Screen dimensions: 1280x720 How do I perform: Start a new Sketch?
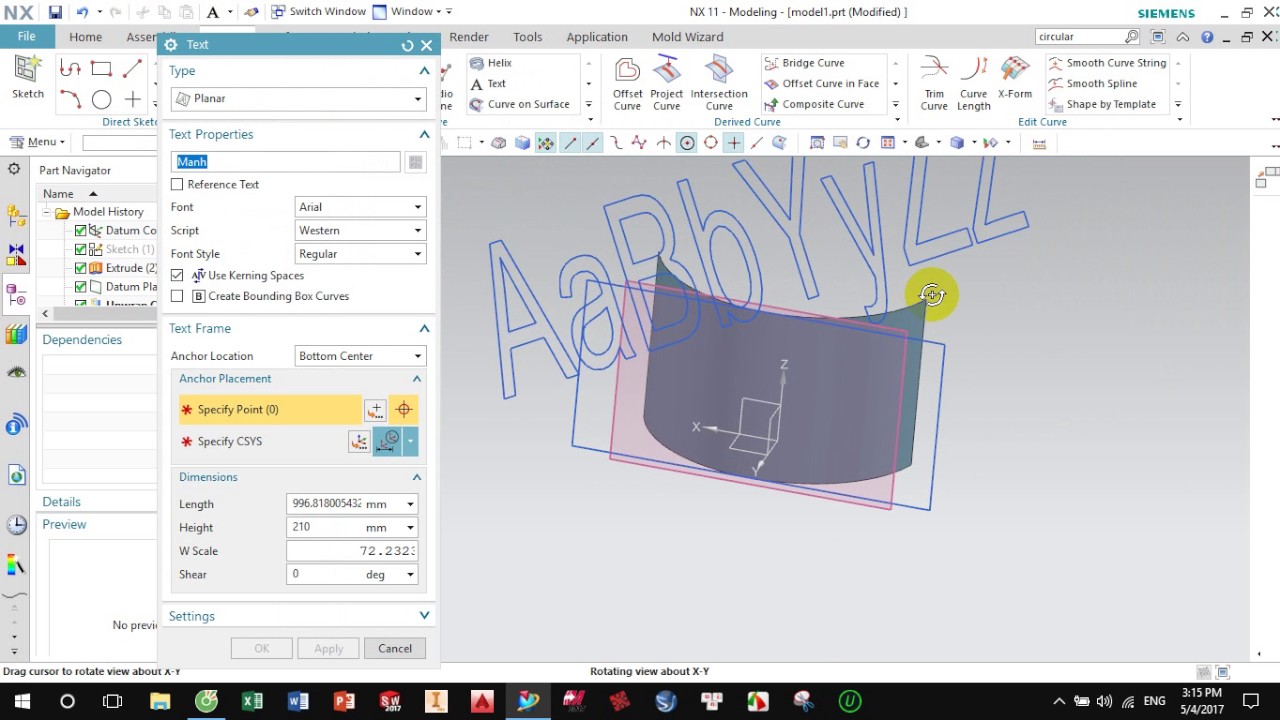click(x=28, y=77)
